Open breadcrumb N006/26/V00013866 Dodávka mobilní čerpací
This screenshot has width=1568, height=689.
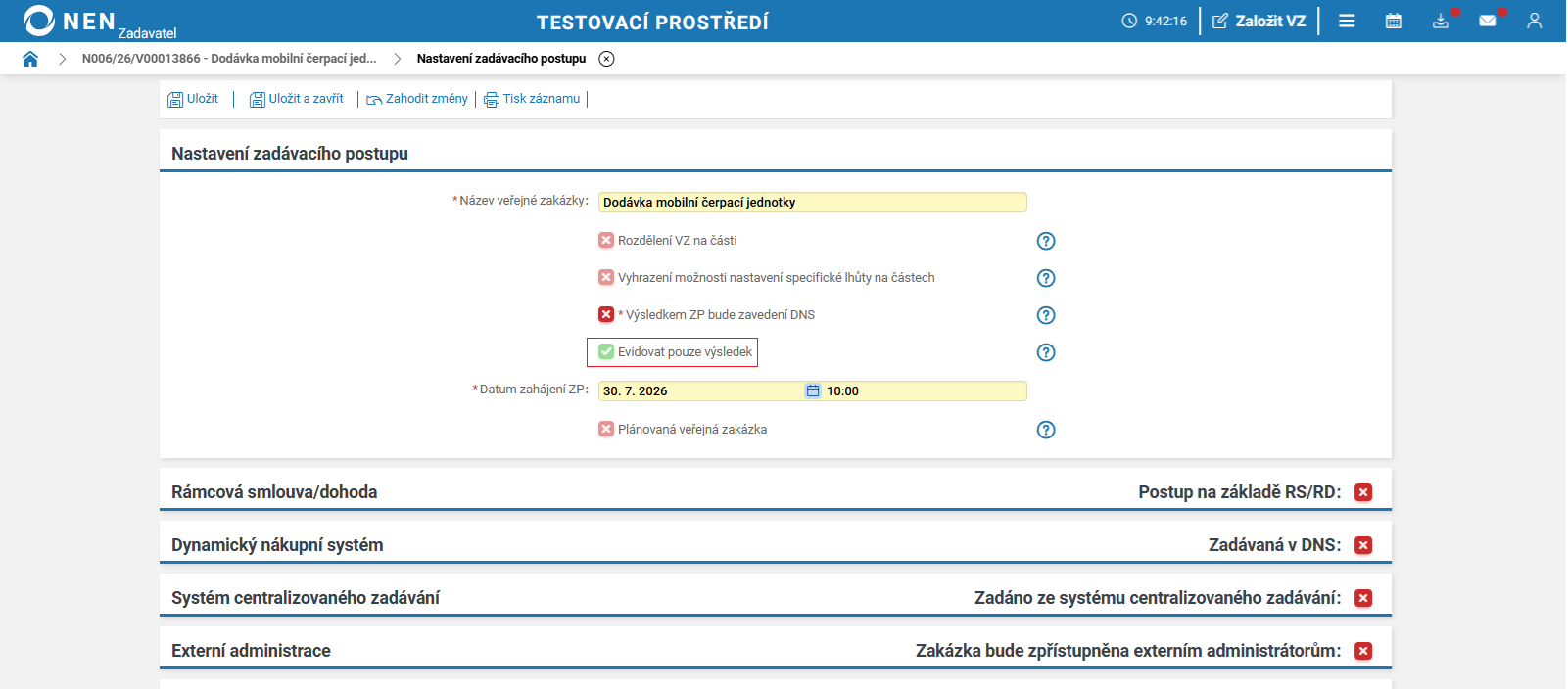pos(229,59)
